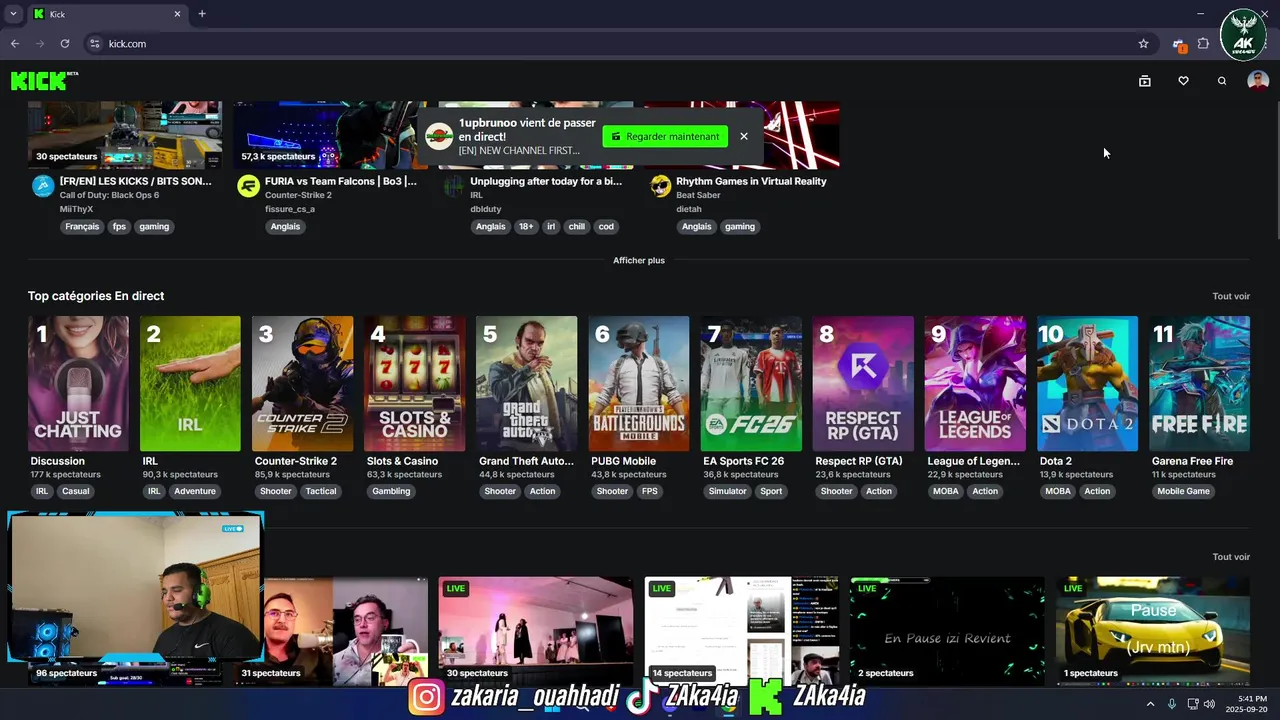Click the Mobile Game tag under Garena Free Fire

coord(1184,491)
